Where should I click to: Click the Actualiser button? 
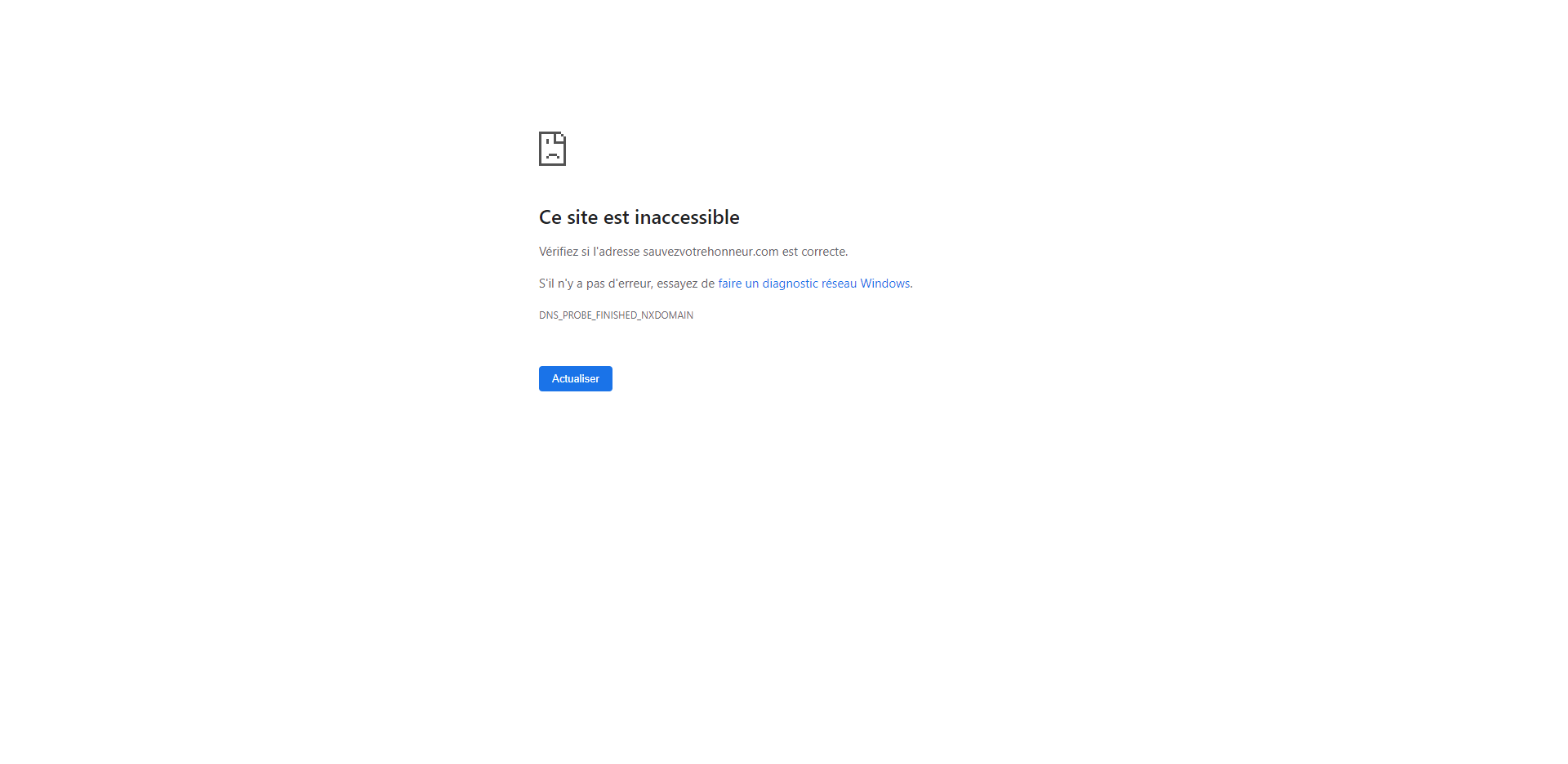click(x=576, y=378)
